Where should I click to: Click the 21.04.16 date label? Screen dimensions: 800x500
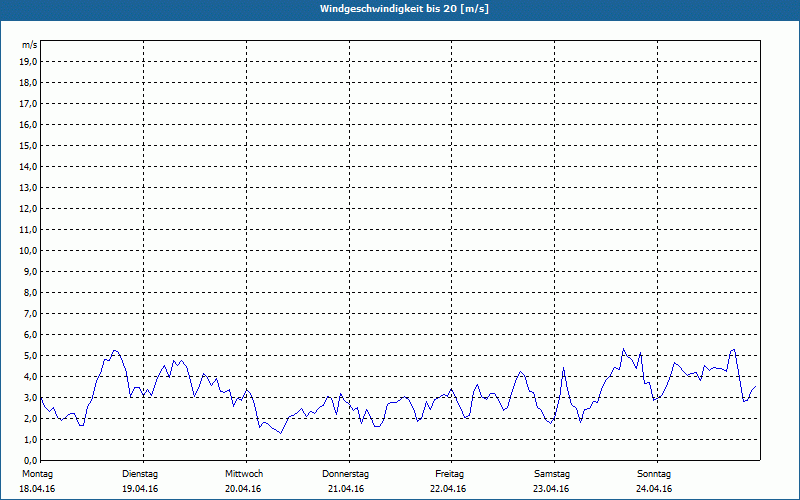346,489
